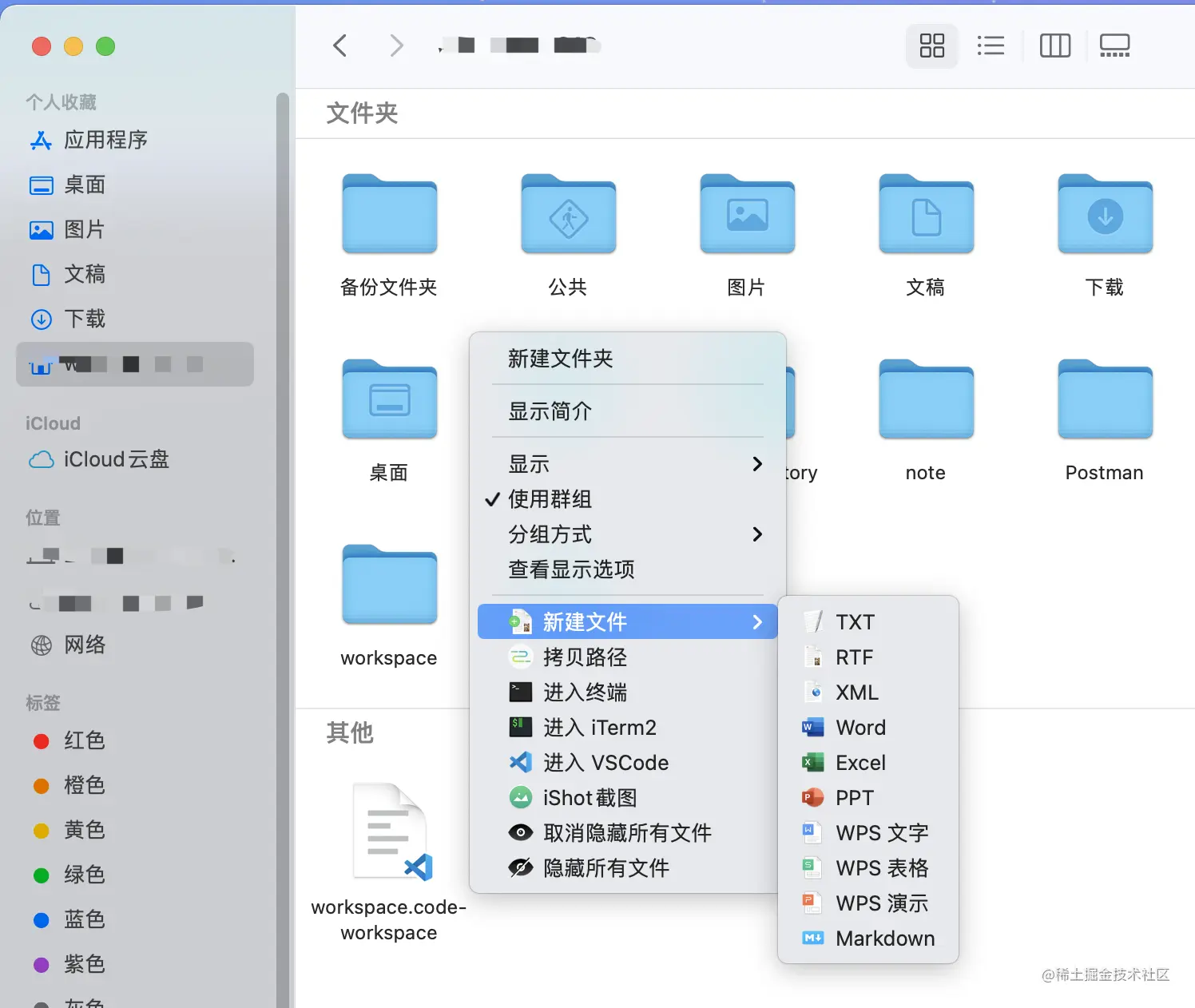Create new Excel file
Image resolution: width=1195 pixels, height=1008 pixels.
coord(867,763)
